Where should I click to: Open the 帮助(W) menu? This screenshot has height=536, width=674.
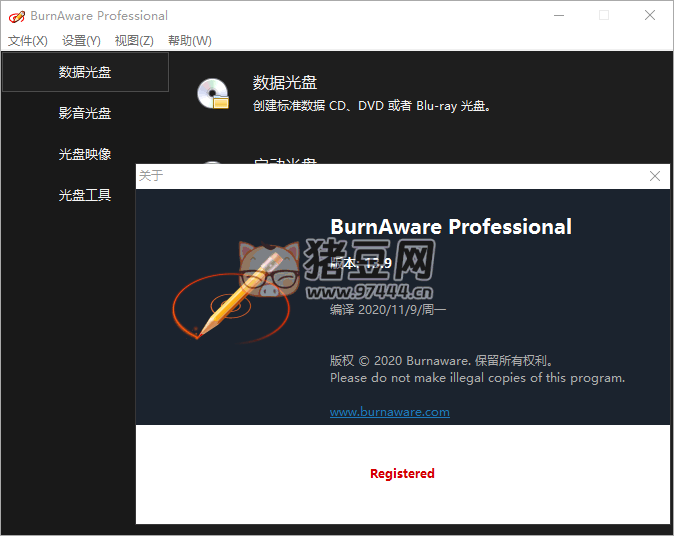(x=189, y=41)
